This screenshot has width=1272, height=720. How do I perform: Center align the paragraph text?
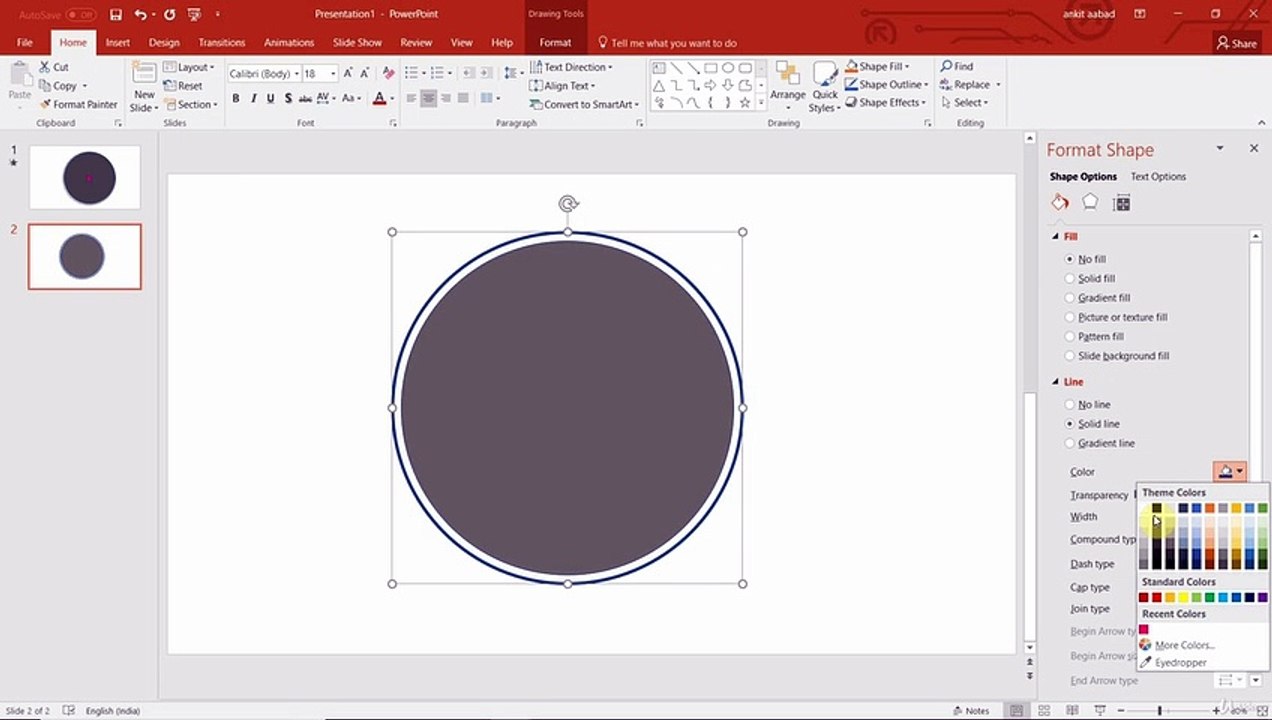428,98
